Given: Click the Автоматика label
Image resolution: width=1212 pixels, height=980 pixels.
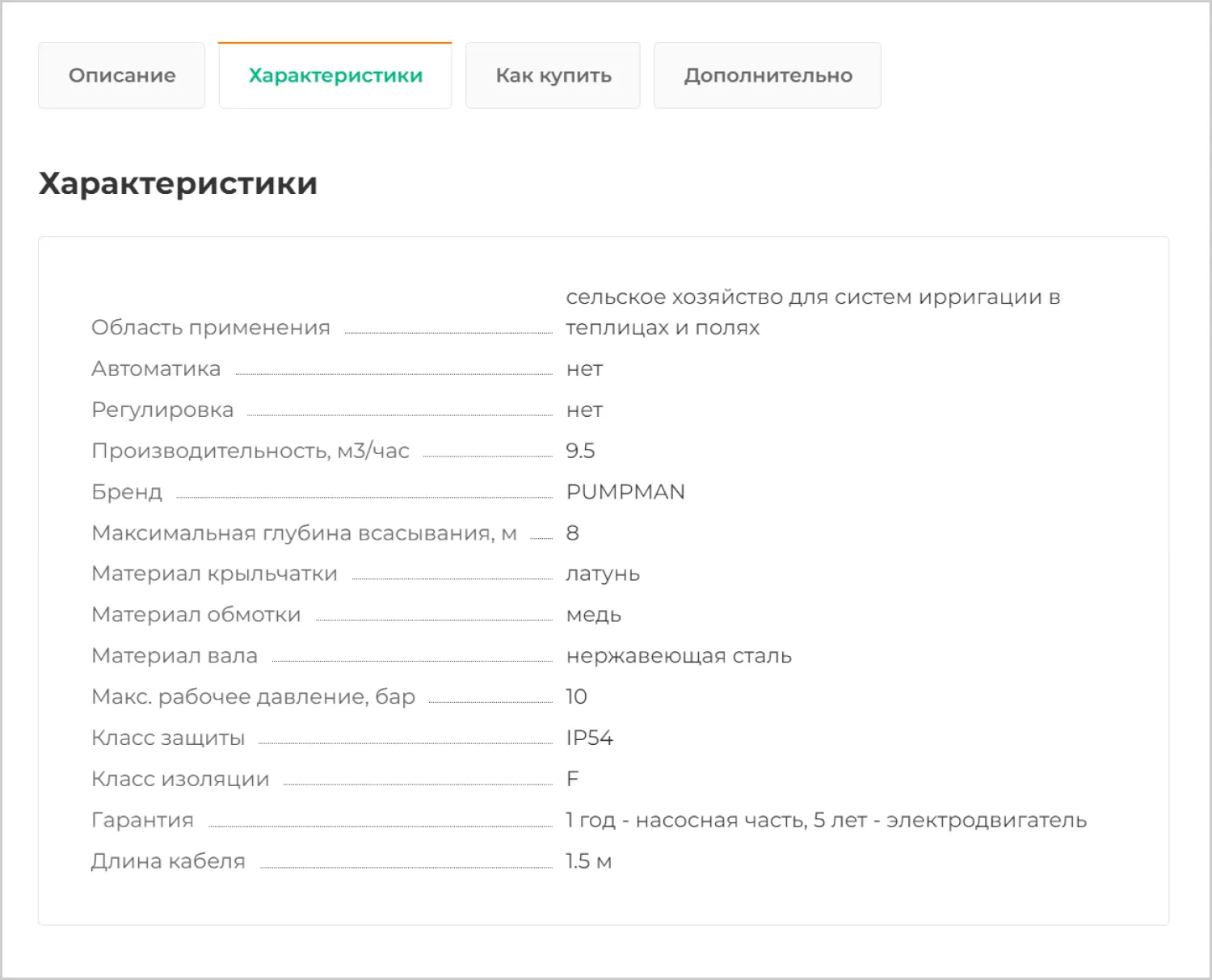Looking at the screenshot, I should point(156,368).
